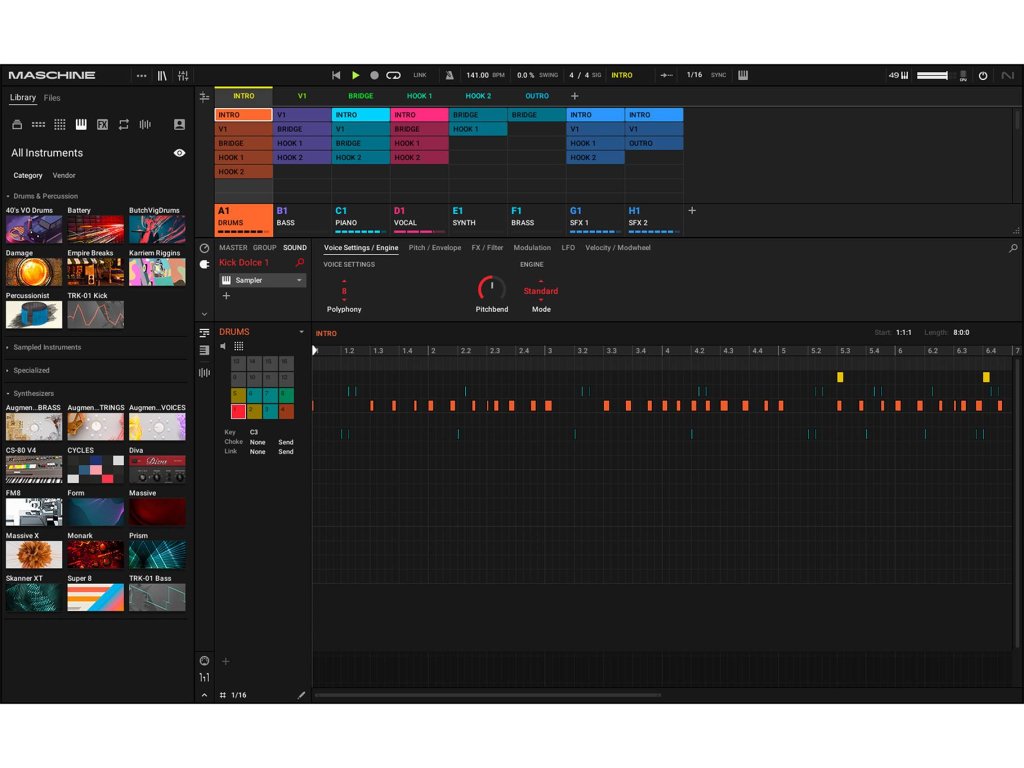Switch browser sorting to Vendor

coord(64,176)
